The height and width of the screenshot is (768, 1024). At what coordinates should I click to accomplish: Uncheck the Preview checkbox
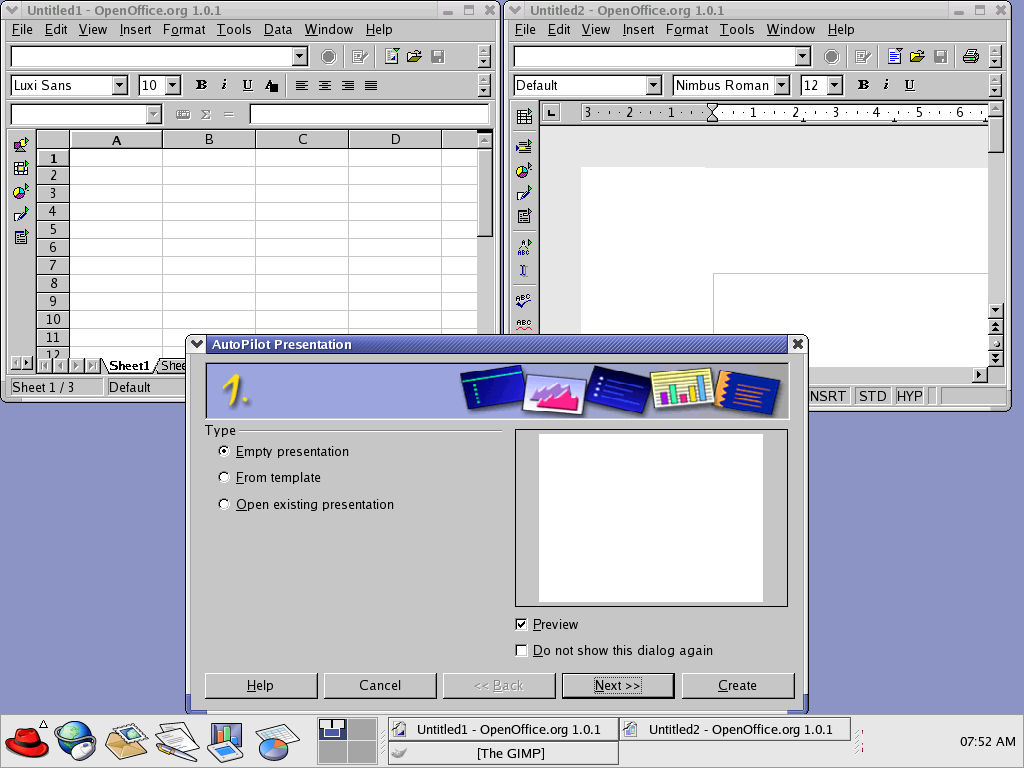point(521,624)
